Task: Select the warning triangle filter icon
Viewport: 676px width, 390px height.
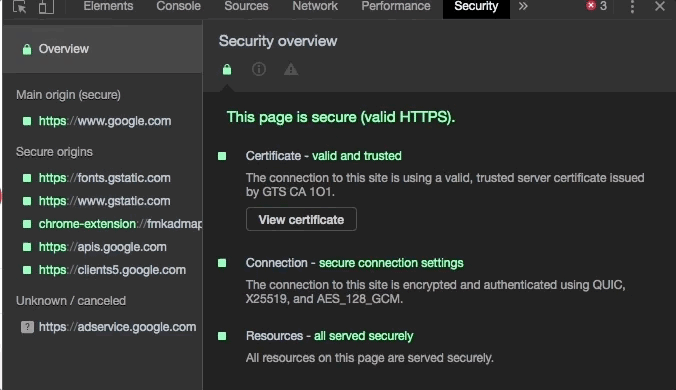Action: point(291,69)
